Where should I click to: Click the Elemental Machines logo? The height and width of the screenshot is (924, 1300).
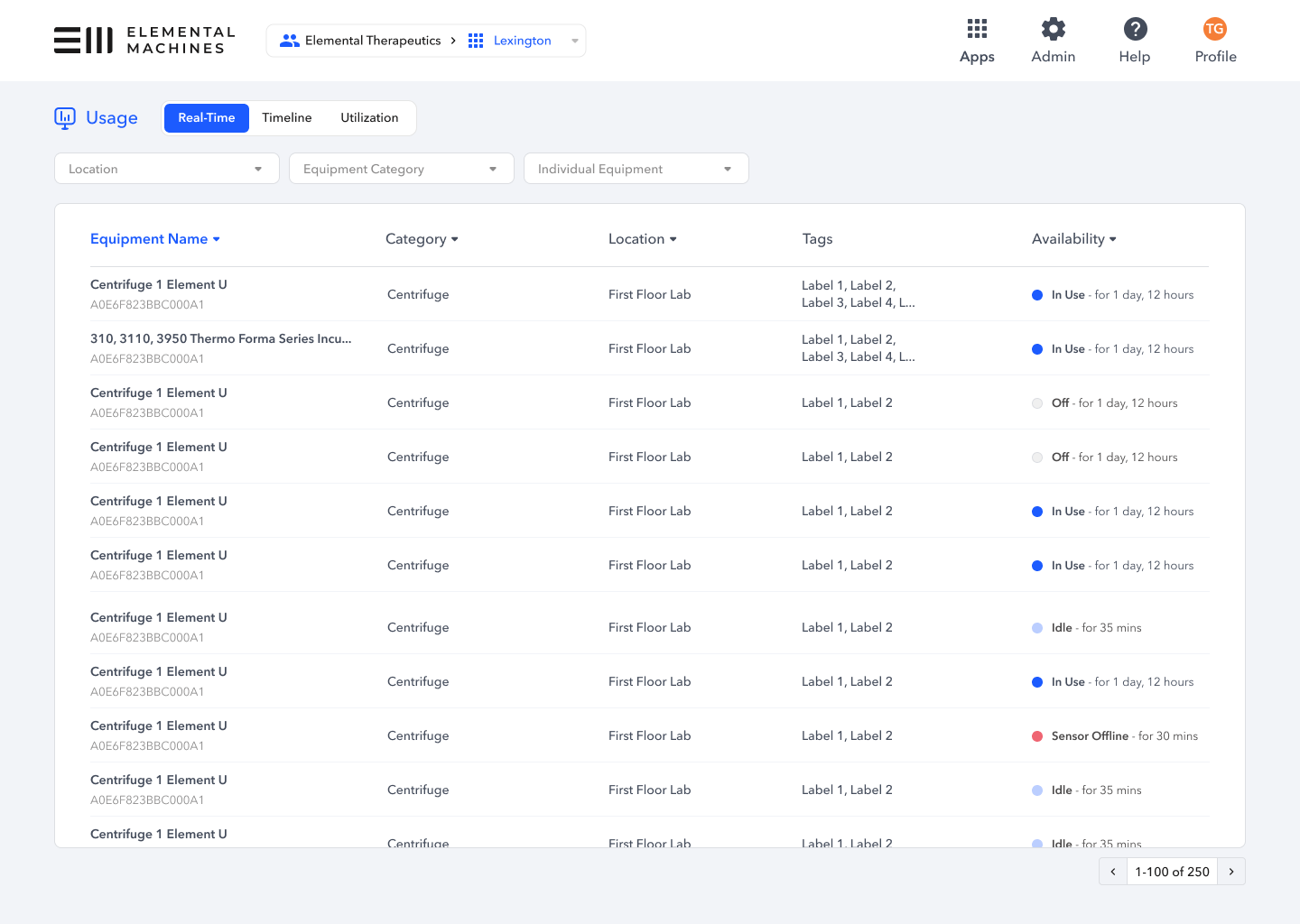click(x=144, y=41)
